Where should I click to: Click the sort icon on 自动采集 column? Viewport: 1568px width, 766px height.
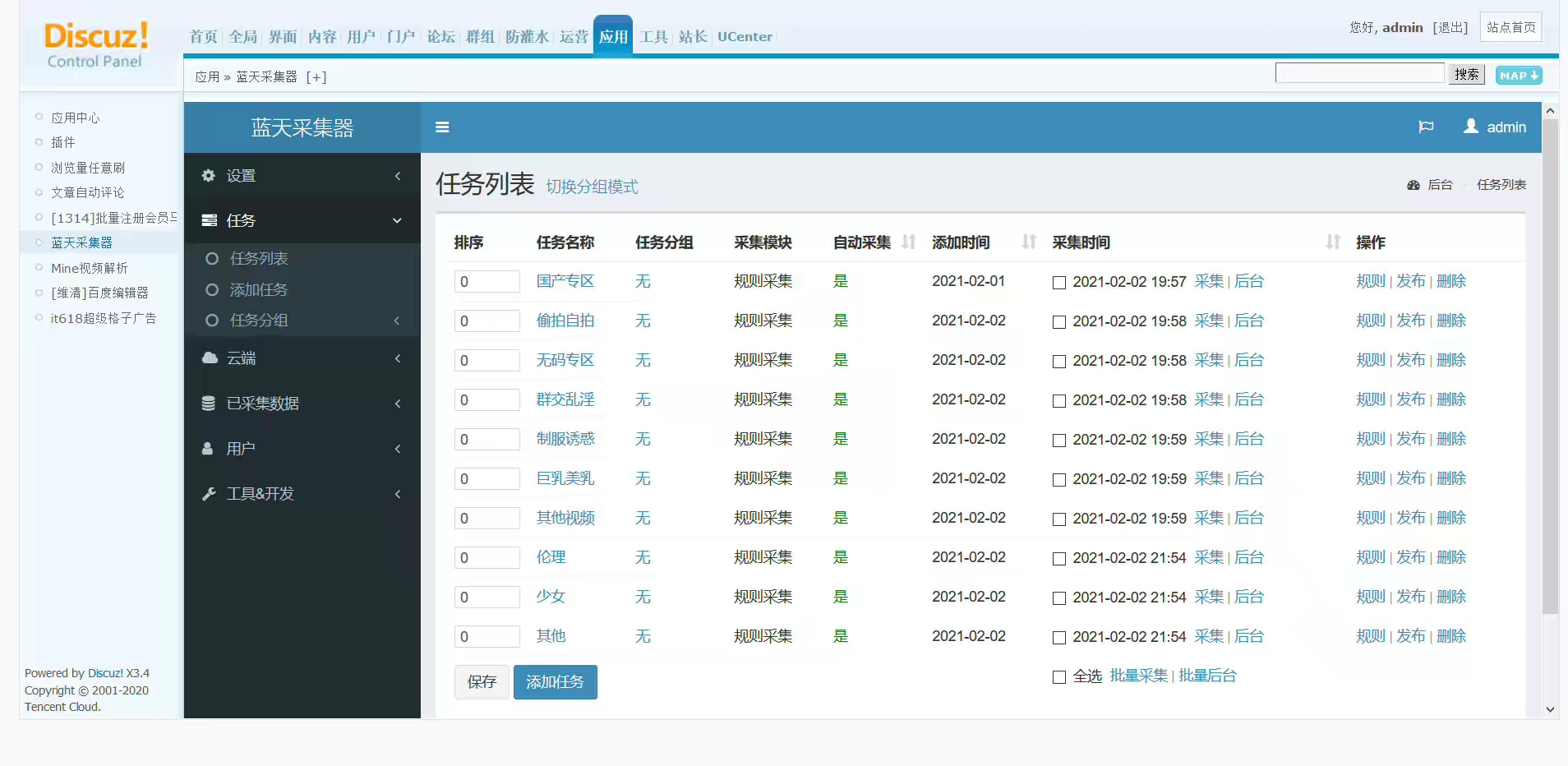[x=908, y=242]
